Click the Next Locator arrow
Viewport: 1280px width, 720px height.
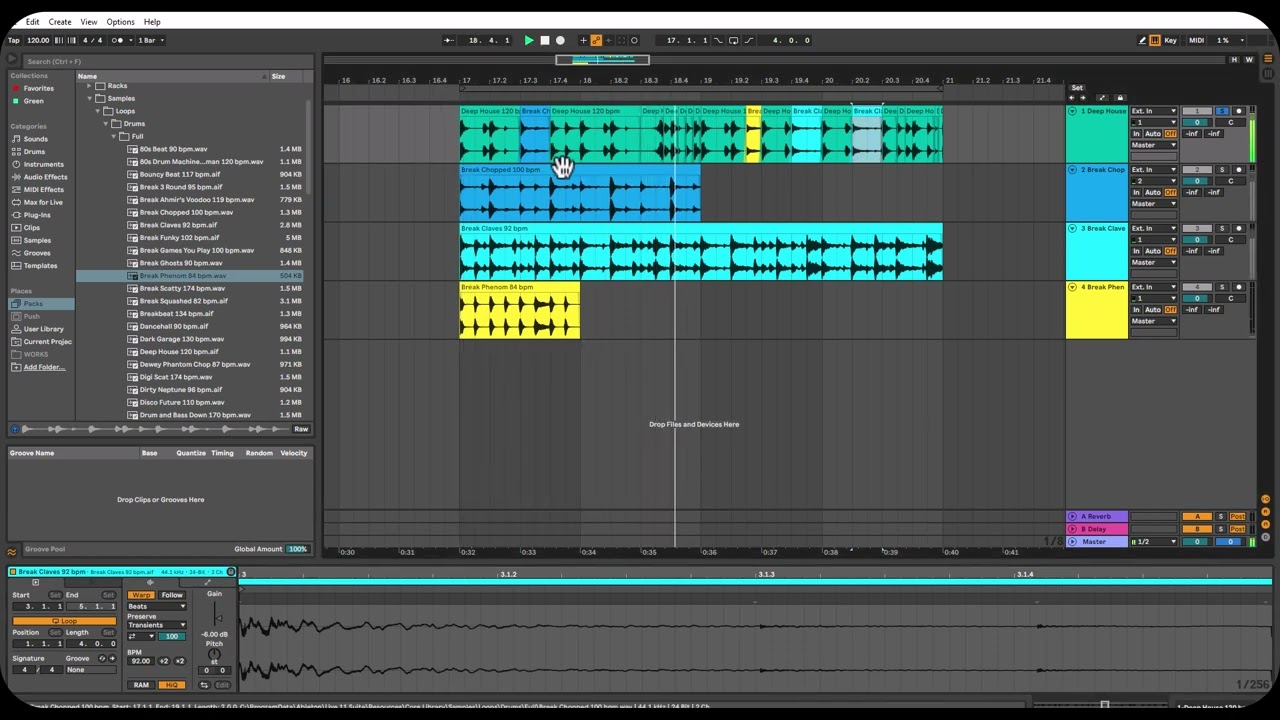(1084, 98)
